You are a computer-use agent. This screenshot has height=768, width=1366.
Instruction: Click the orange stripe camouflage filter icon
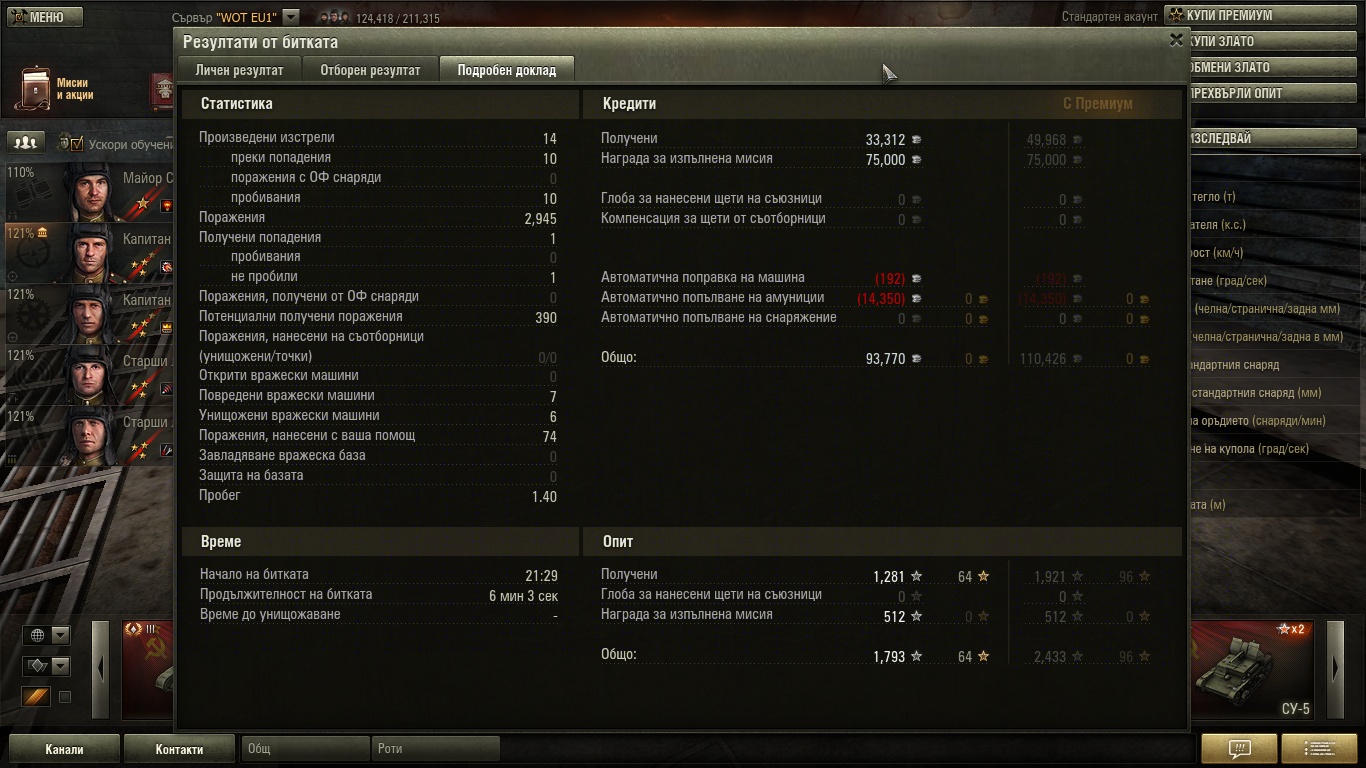tap(36, 697)
